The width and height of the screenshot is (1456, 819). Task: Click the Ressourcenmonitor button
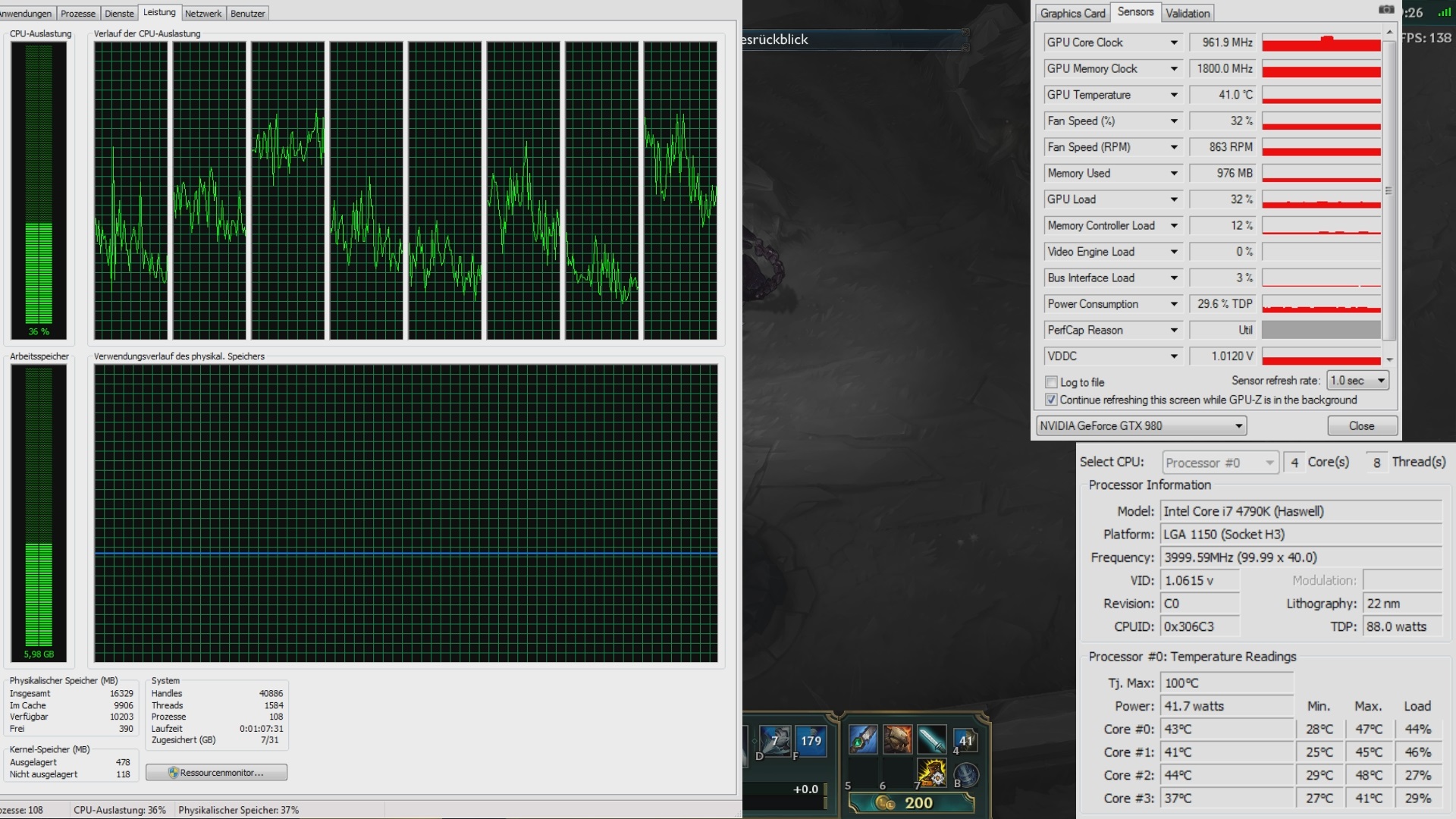pyautogui.click(x=216, y=773)
